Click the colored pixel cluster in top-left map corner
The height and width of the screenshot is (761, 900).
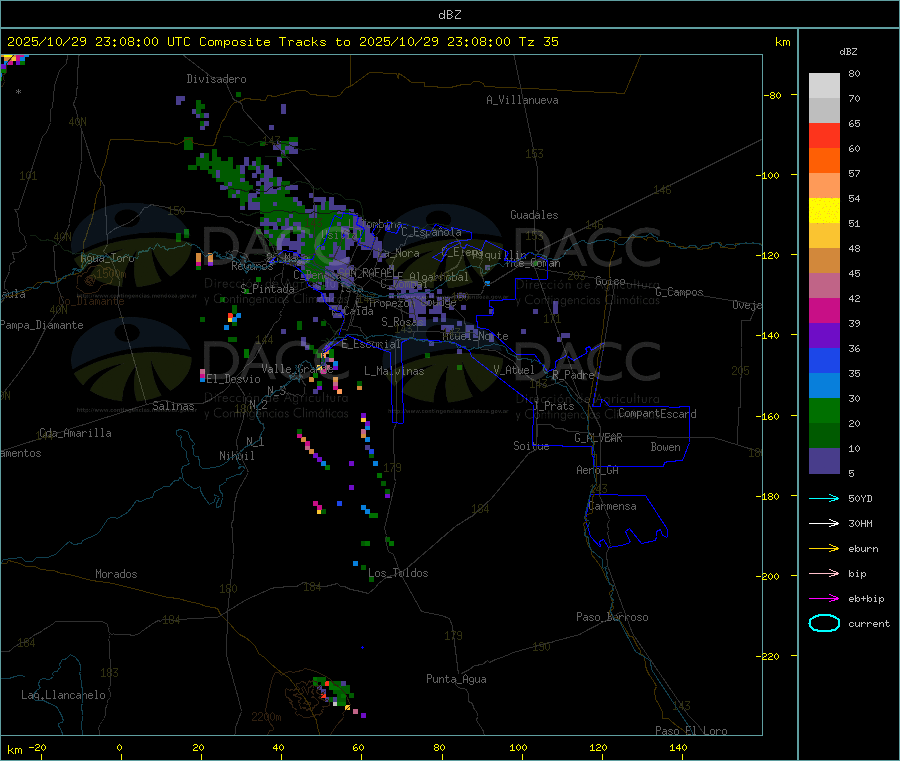(x=13, y=62)
